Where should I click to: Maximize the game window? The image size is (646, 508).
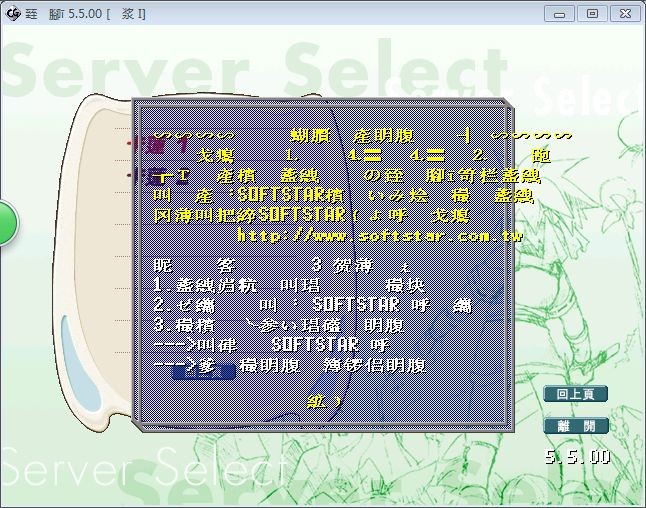(x=592, y=14)
